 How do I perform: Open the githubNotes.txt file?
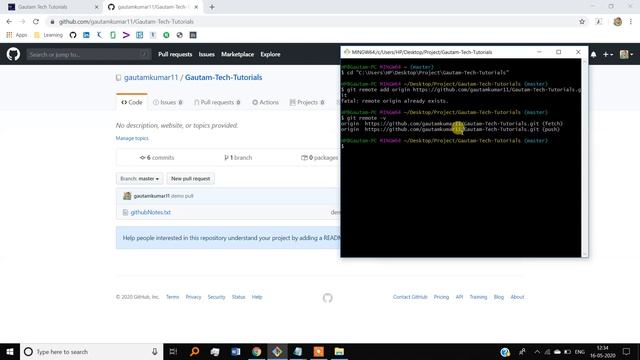pyautogui.click(x=150, y=212)
